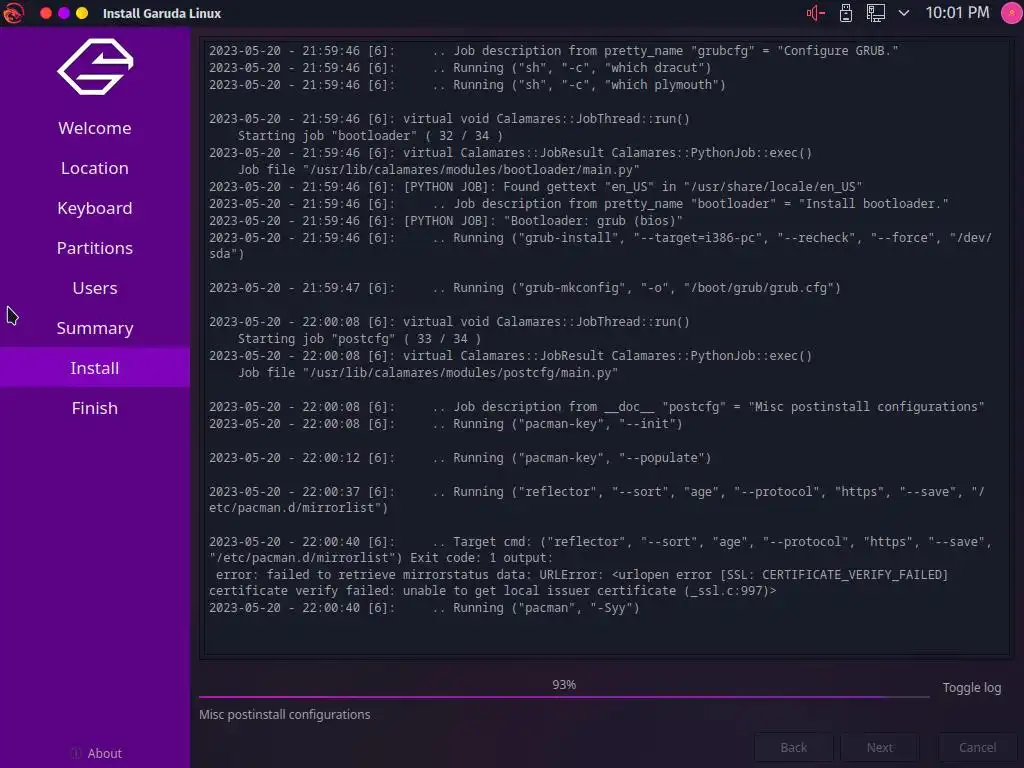Screen dimensions: 1024x768
Task: Click the log line Running pacman -Syy
Action: click(424, 608)
